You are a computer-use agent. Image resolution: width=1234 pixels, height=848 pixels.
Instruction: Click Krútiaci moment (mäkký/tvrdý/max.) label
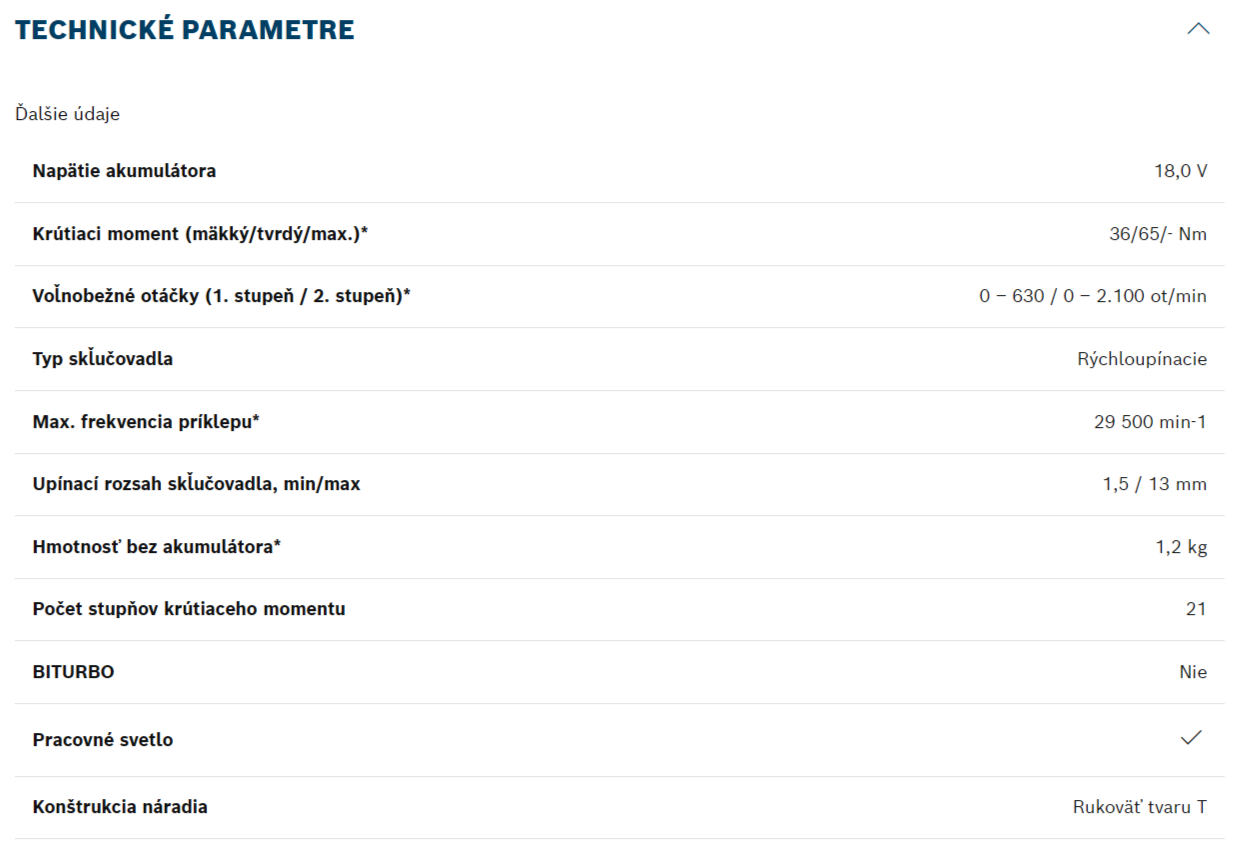coord(200,234)
